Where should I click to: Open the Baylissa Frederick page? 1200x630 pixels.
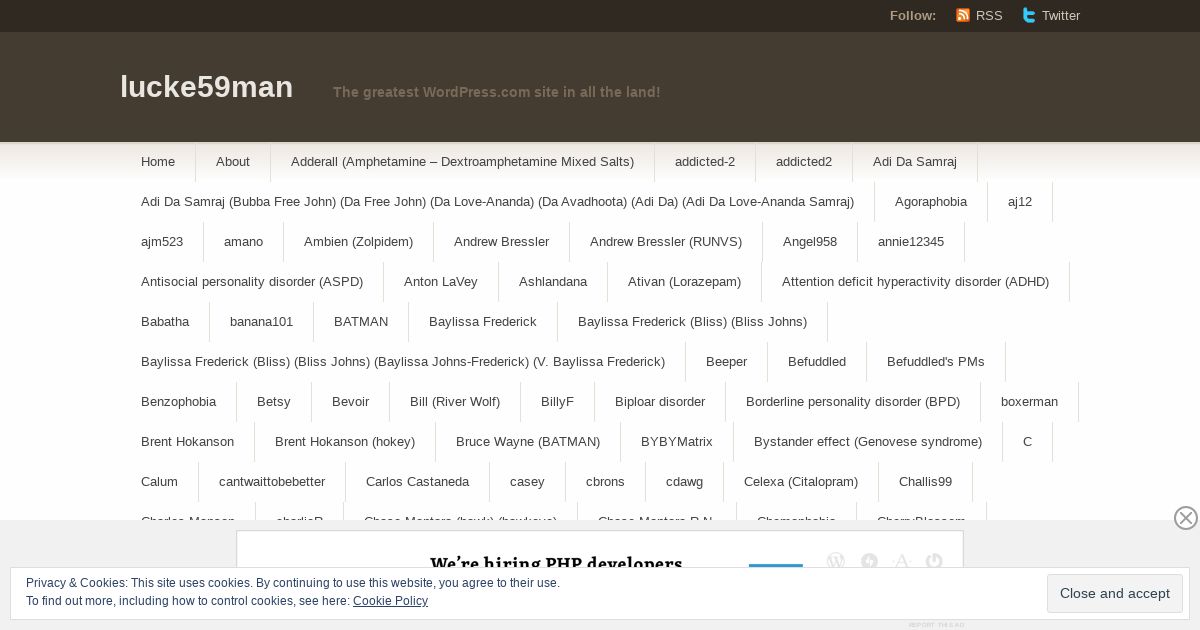pyautogui.click(x=483, y=321)
